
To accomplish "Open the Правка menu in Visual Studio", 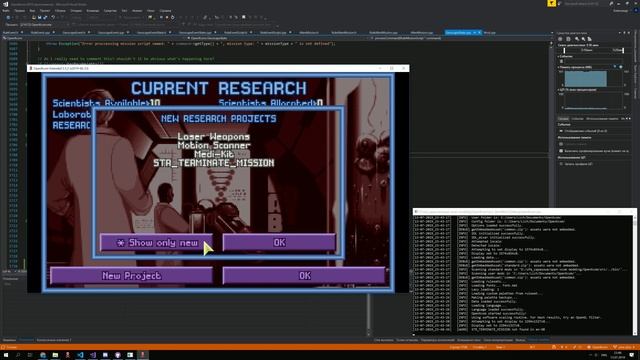I will [x=19, y=11].
